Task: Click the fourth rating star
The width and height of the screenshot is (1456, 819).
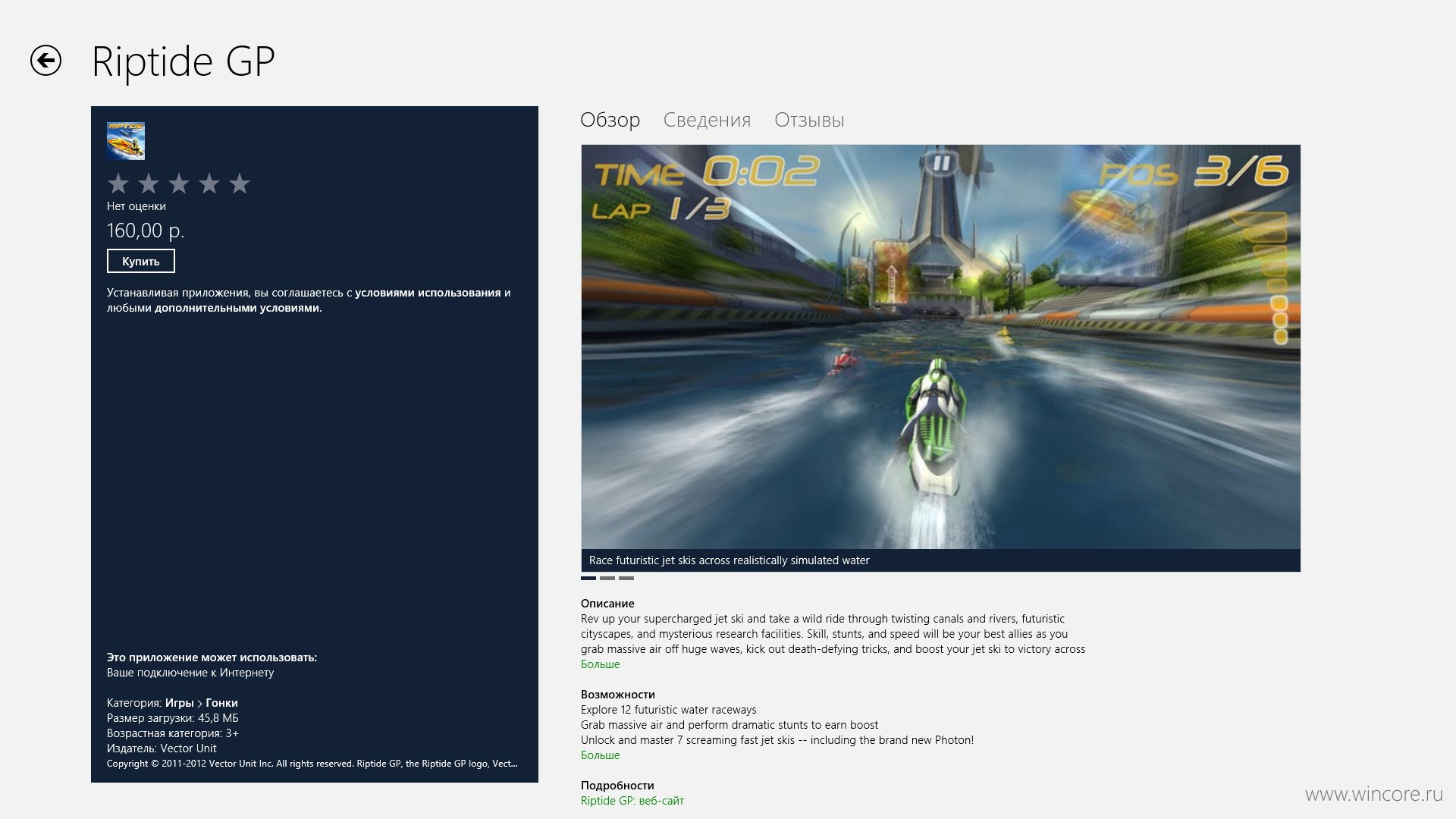Action: [209, 184]
